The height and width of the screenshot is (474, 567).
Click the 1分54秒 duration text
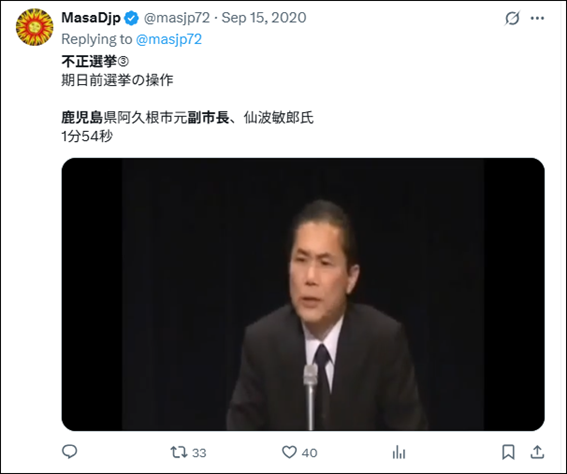point(87,136)
